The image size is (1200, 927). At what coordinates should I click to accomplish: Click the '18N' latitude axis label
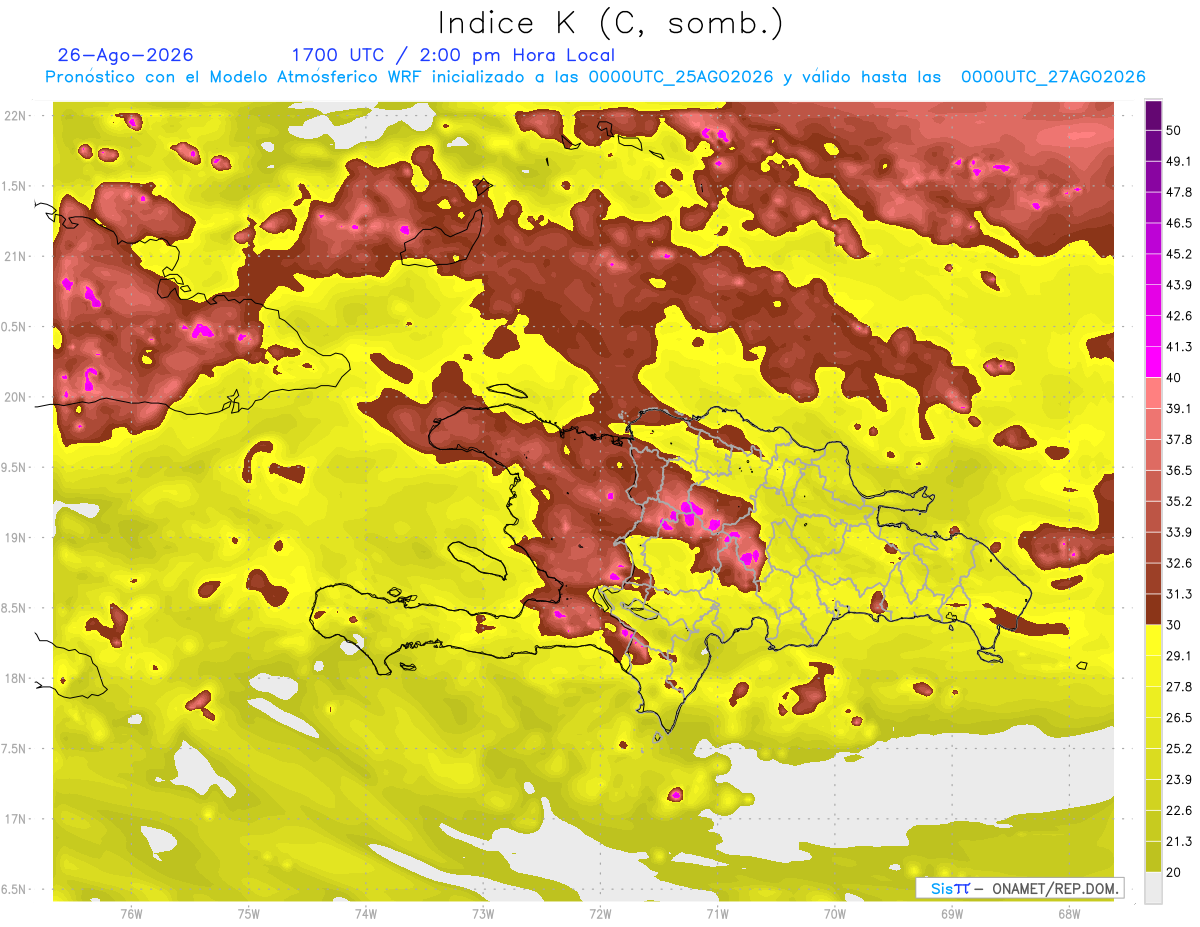pyautogui.click(x=17, y=679)
